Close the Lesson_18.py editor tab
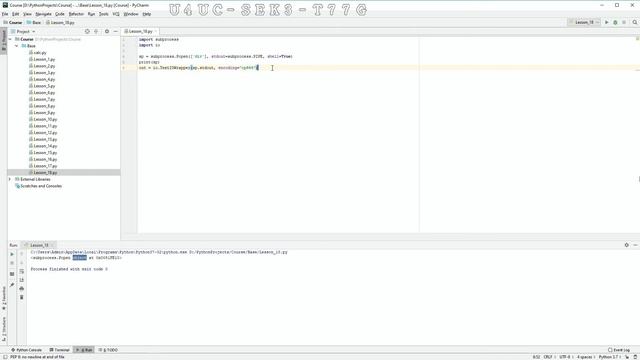The width and height of the screenshot is (640, 360). click(156, 31)
